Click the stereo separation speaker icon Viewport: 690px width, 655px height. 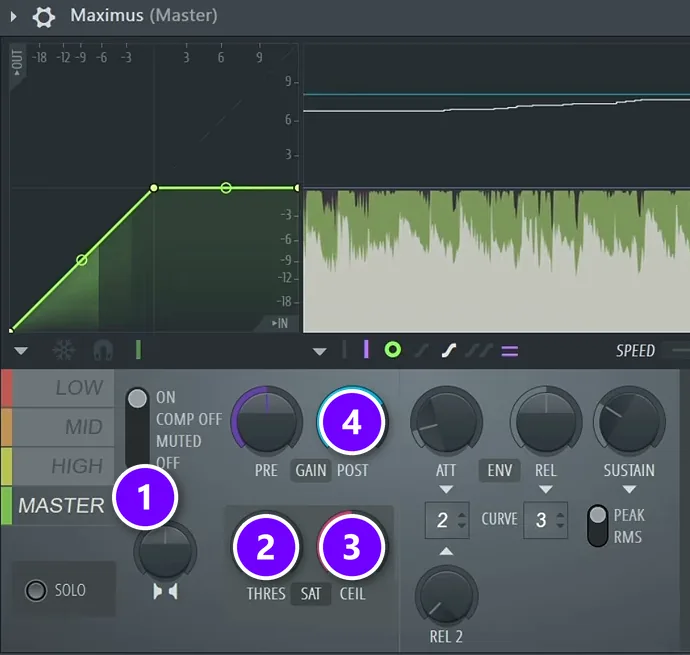pyautogui.click(x=165, y=592)
